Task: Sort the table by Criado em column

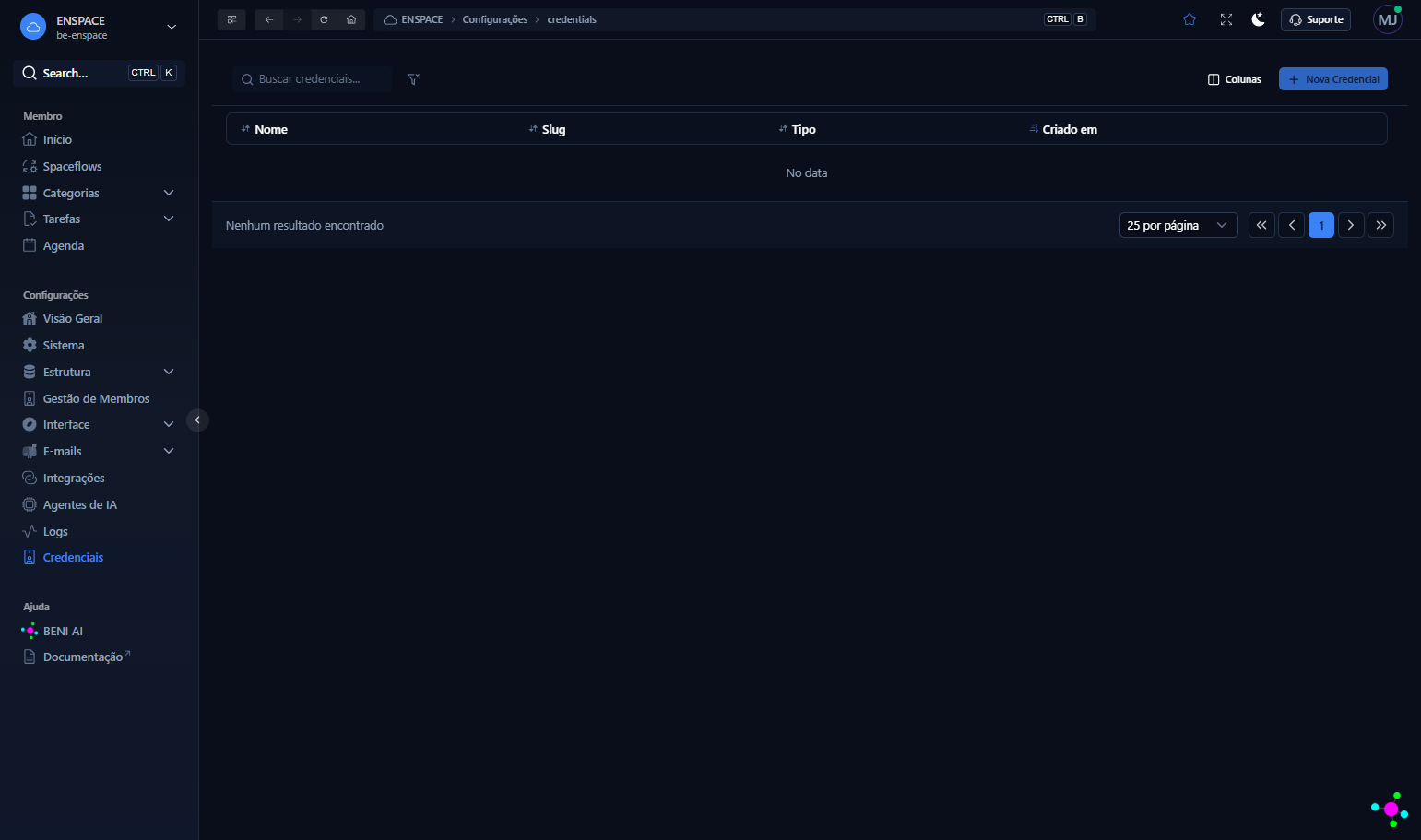Action: [x=1063, y=129]
